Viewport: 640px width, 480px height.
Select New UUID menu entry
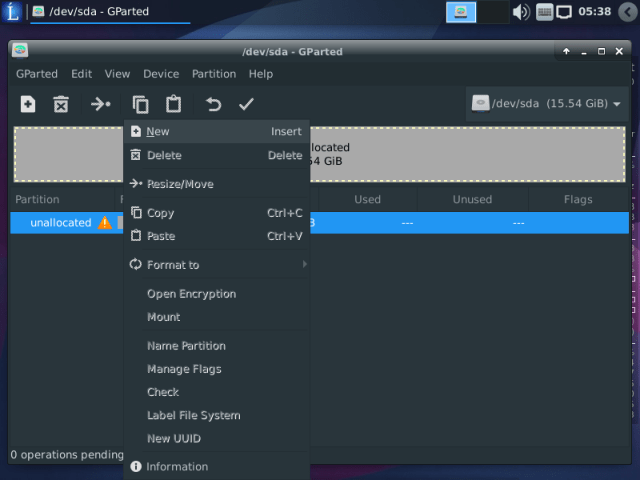point(217,438)
